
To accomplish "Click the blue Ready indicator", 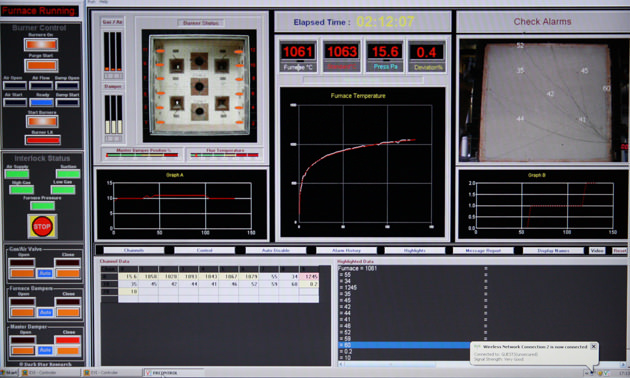I will point(41,102).
